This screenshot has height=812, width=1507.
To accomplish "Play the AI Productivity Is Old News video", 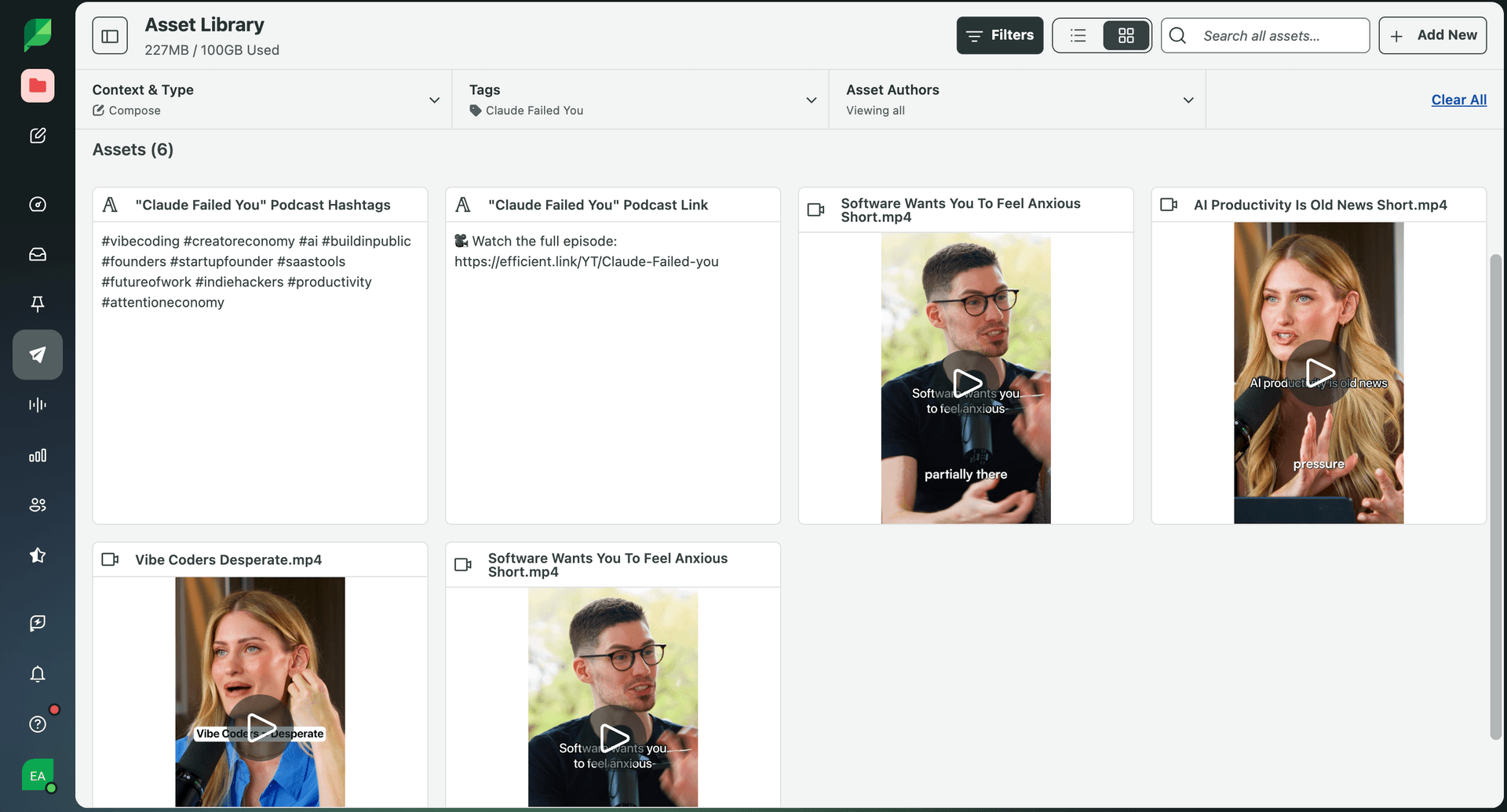I will point(1319,372).
